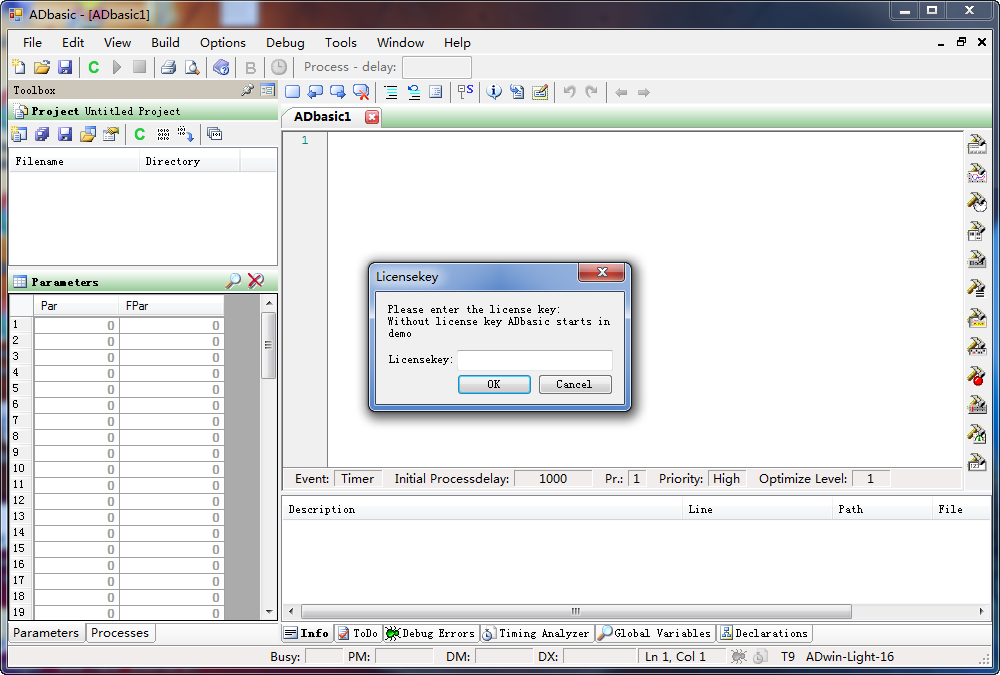This screenshot has height=675, width=1000.
Task: Click the Optimize Level value box
Action: (871, 478)
